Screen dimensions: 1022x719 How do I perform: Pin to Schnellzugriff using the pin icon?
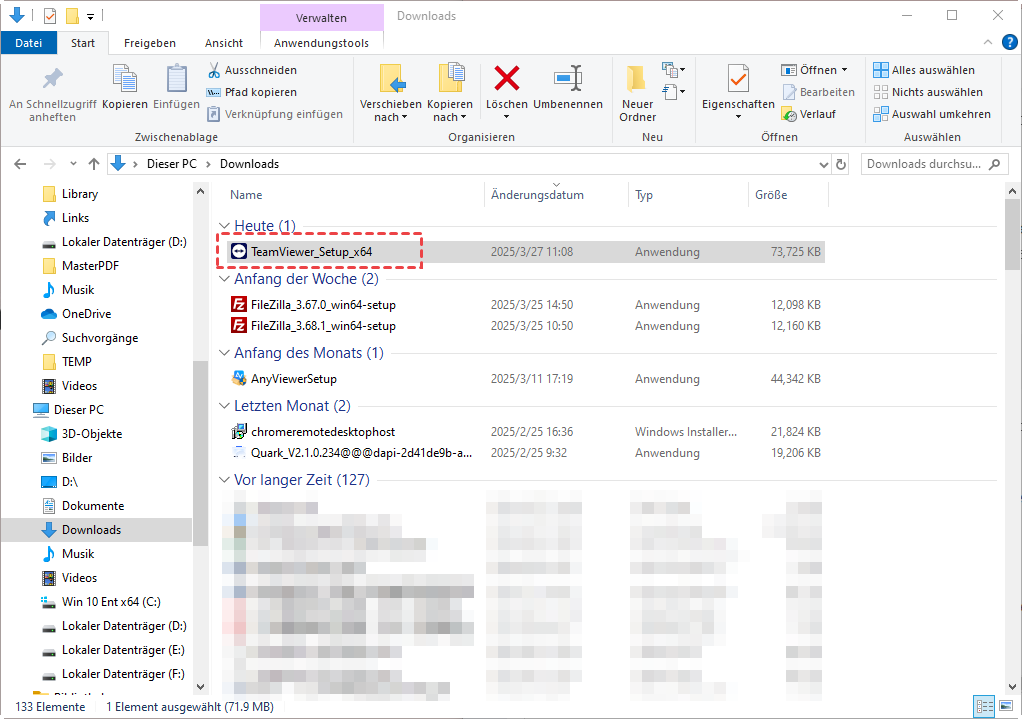52,78
